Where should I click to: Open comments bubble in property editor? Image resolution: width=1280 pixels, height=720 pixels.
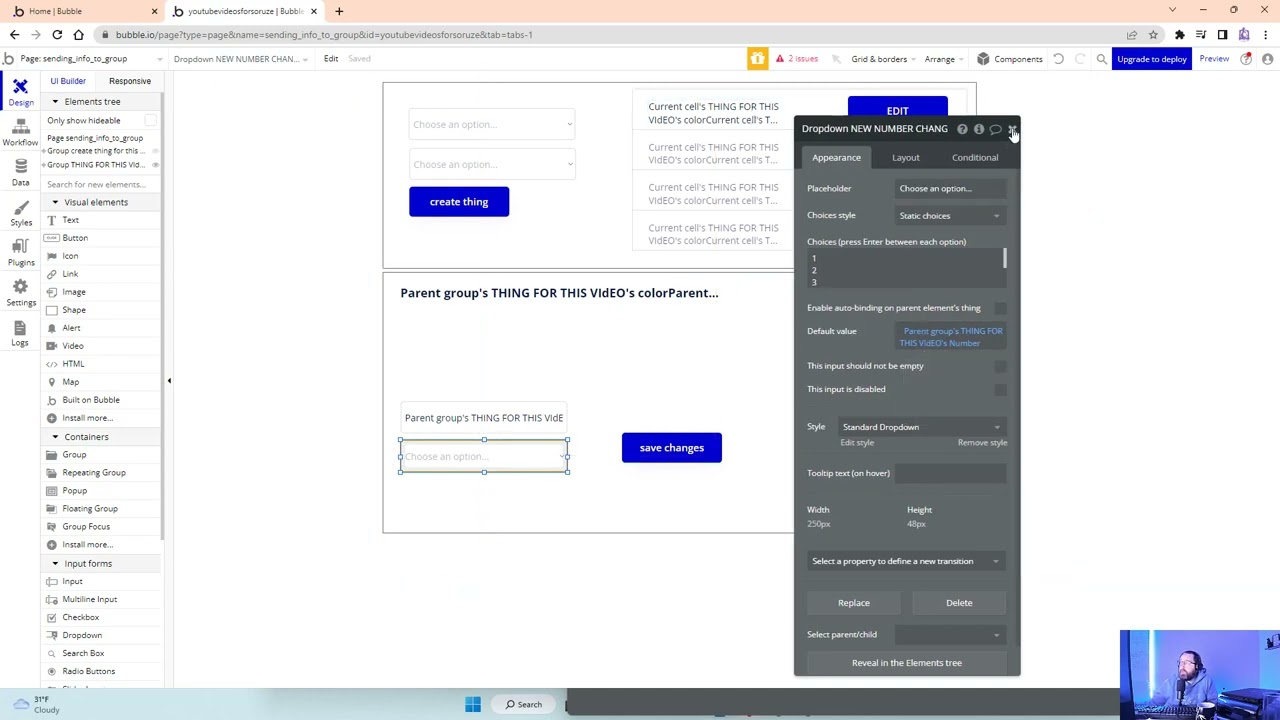[995, 129]
